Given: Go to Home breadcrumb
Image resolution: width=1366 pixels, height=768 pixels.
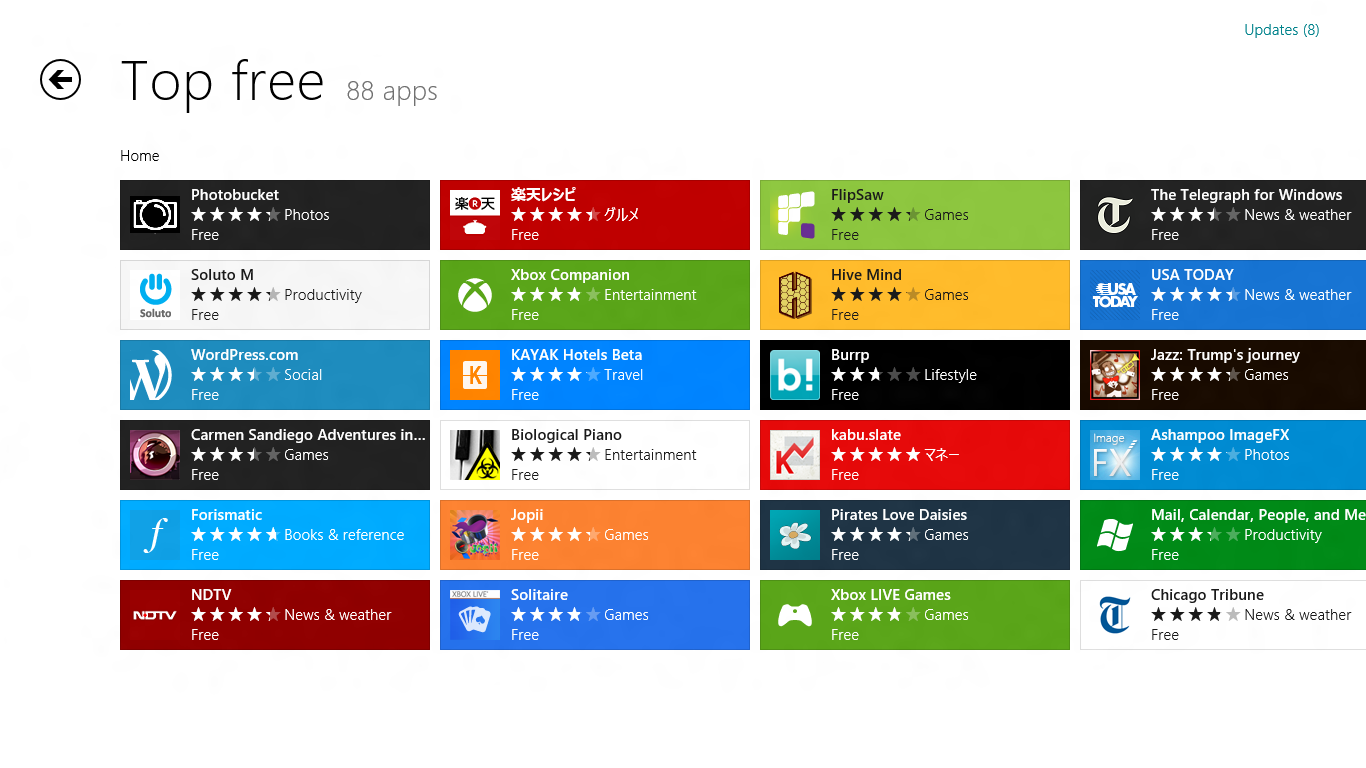Looking at the screenshot, I should click(x=140, y=156).
